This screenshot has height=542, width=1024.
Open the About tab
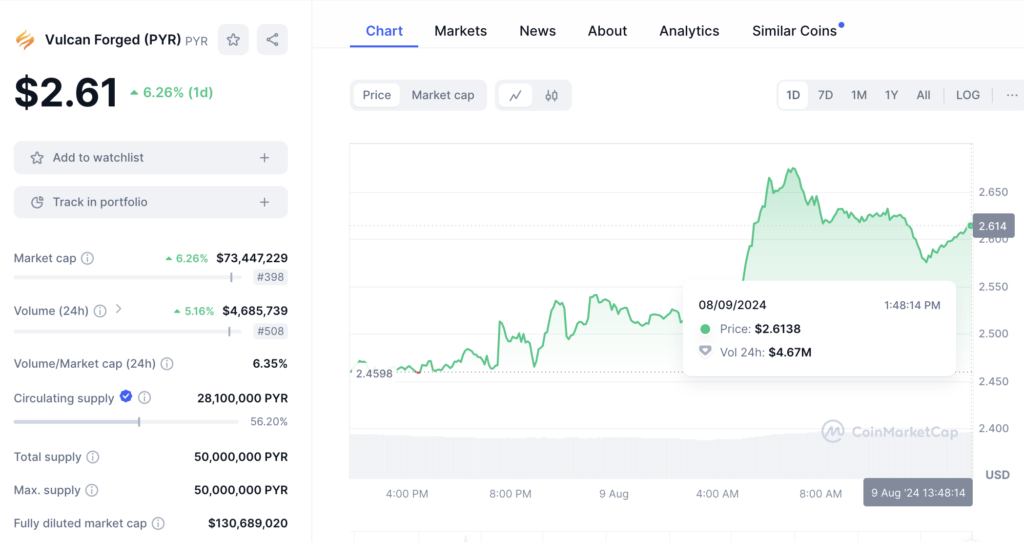click(607, 31)
